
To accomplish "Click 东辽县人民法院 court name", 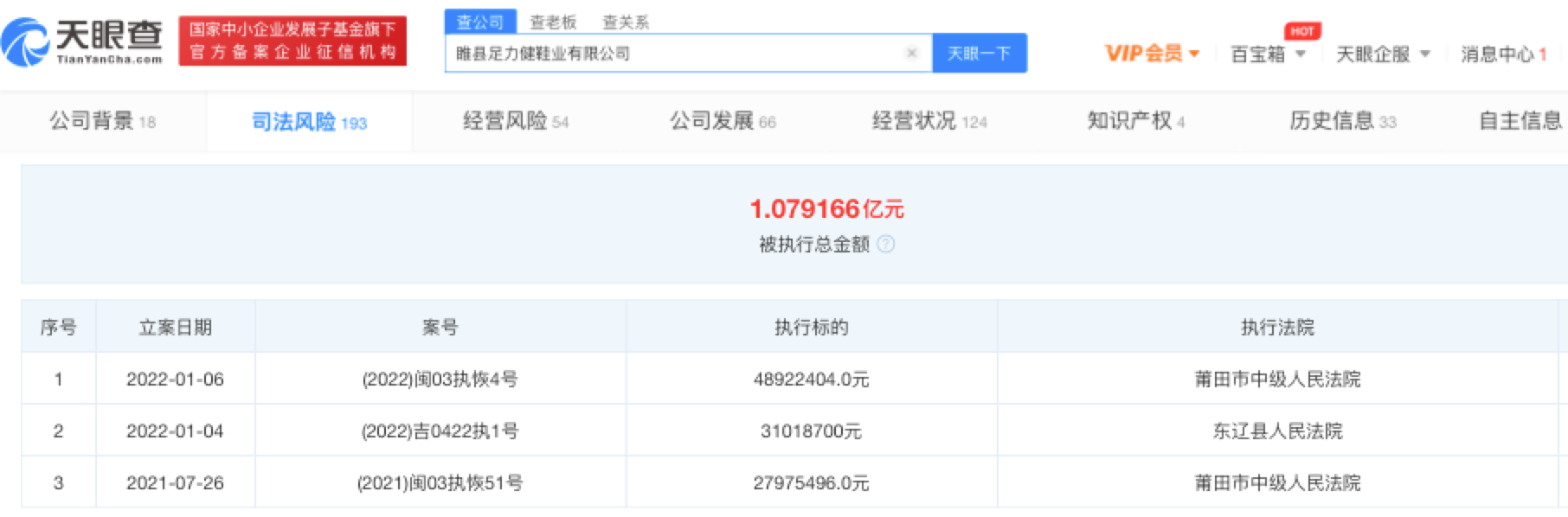I will [x=1277, y=431].
